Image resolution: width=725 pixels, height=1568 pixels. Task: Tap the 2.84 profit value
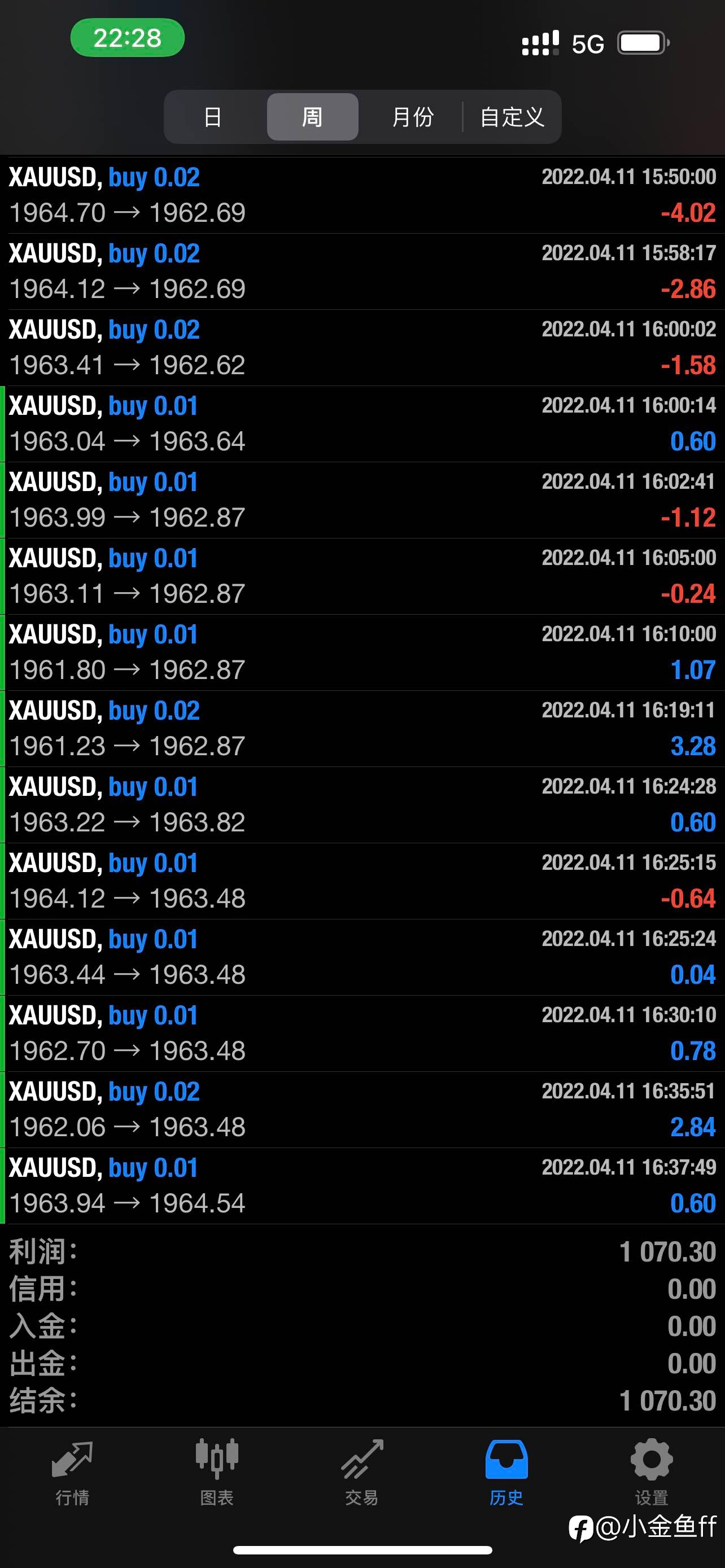(x=693, y=1127)
